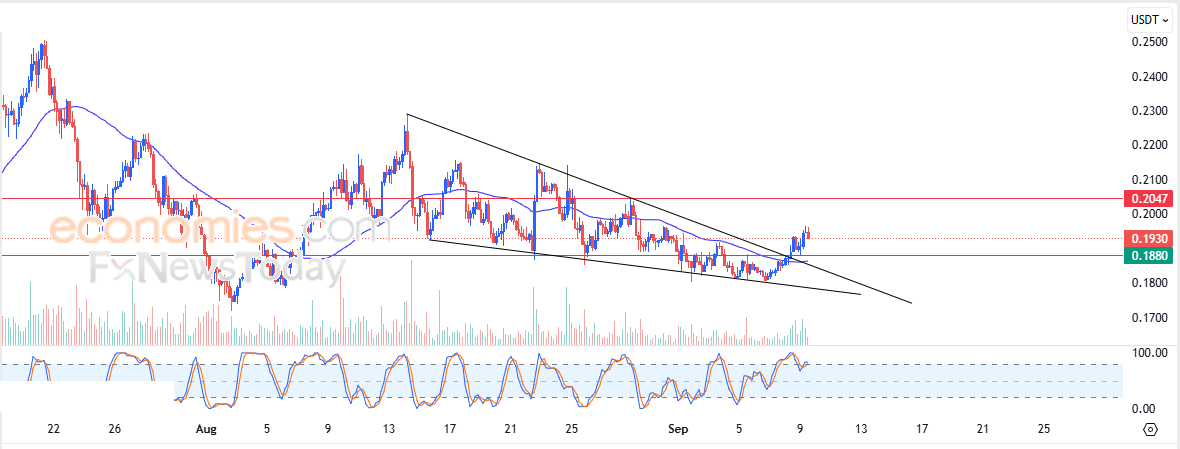
Task: Click the 26 date label on time axis
Action: 114,429
